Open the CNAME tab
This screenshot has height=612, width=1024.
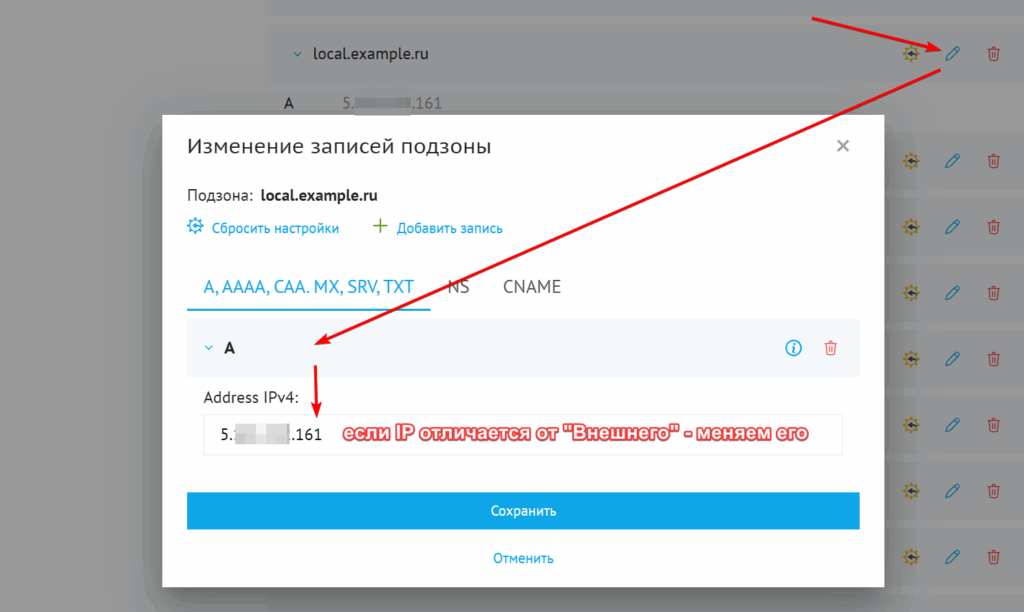(x=532, y=287)
